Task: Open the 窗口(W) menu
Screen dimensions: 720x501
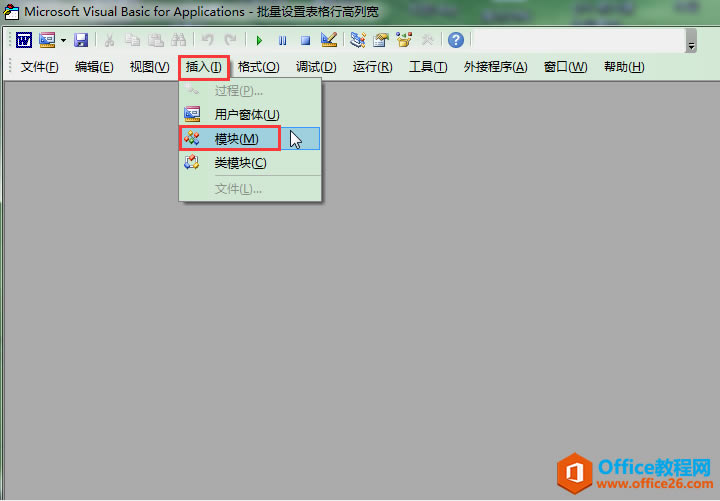Action: click(565, 67)
